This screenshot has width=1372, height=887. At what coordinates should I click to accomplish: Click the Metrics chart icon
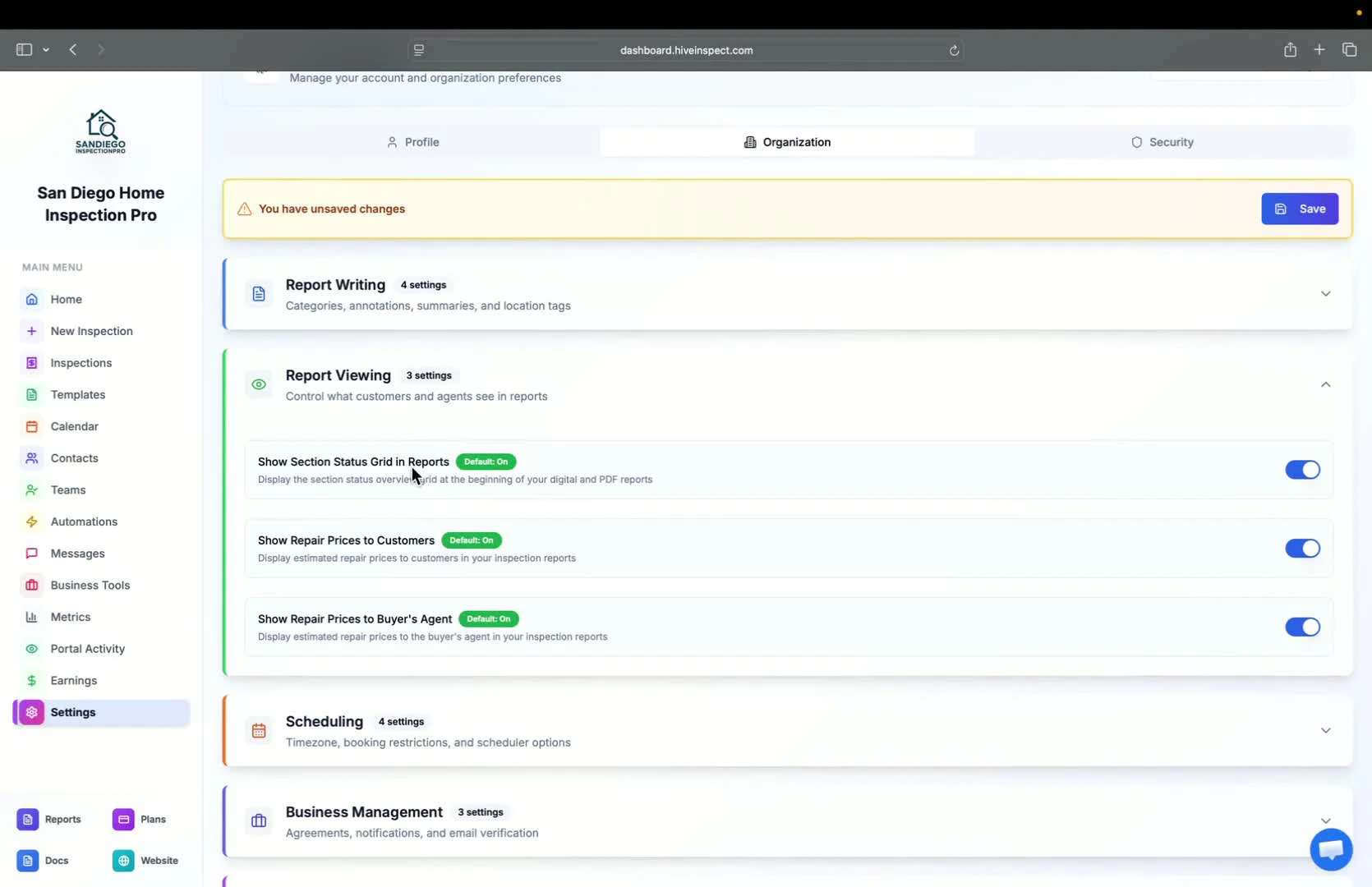[31, 617]
